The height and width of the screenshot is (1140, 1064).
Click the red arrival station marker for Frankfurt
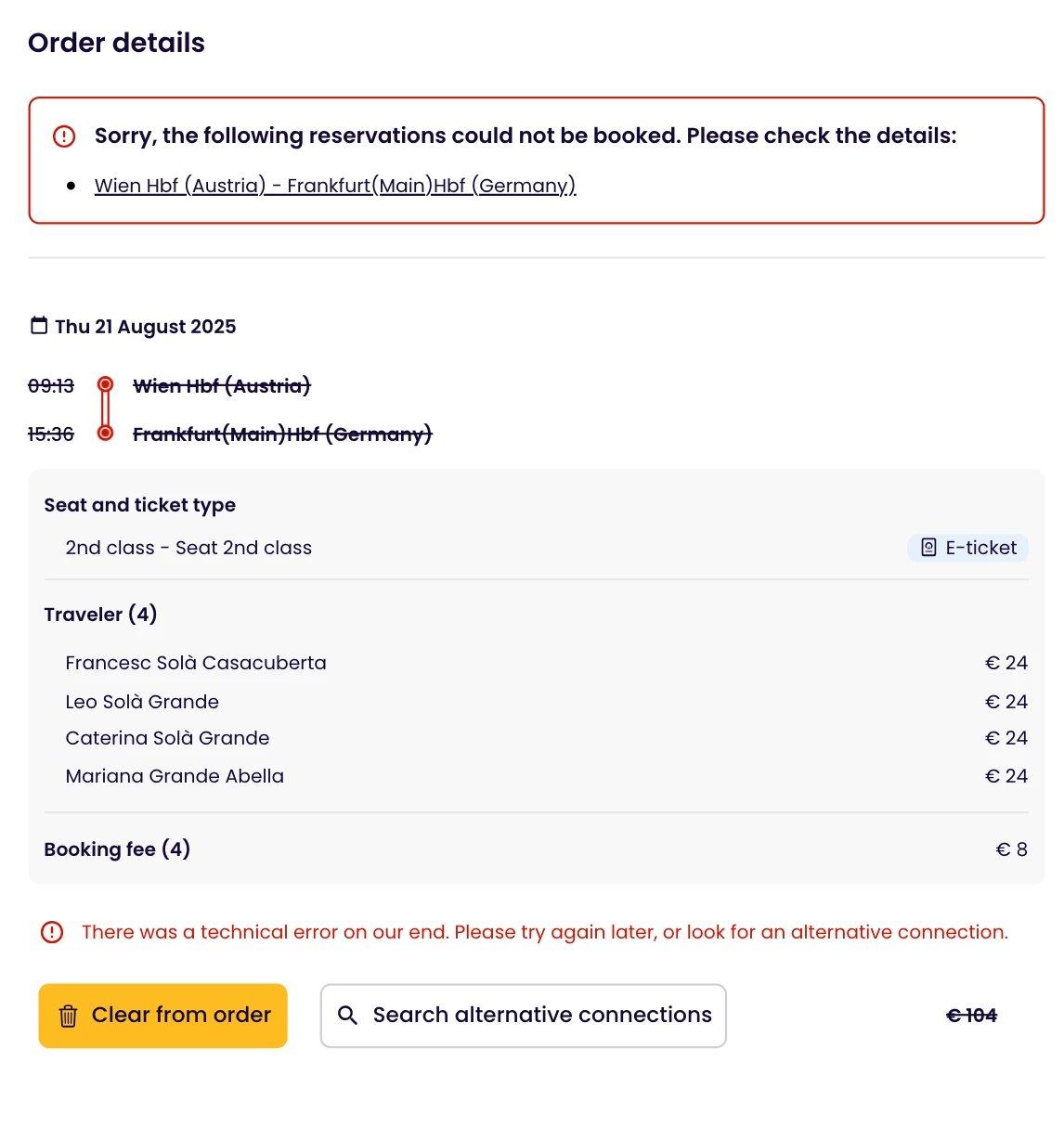tap(106, 433)
